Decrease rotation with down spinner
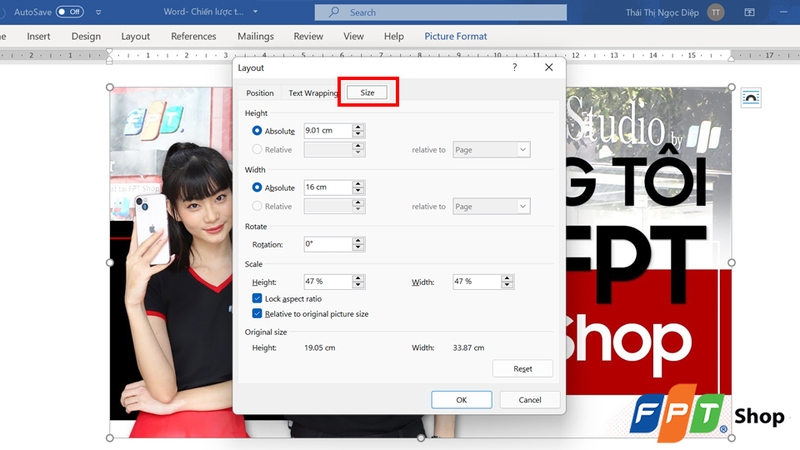This screenshot has height=450, width=800. click(358, 247)
